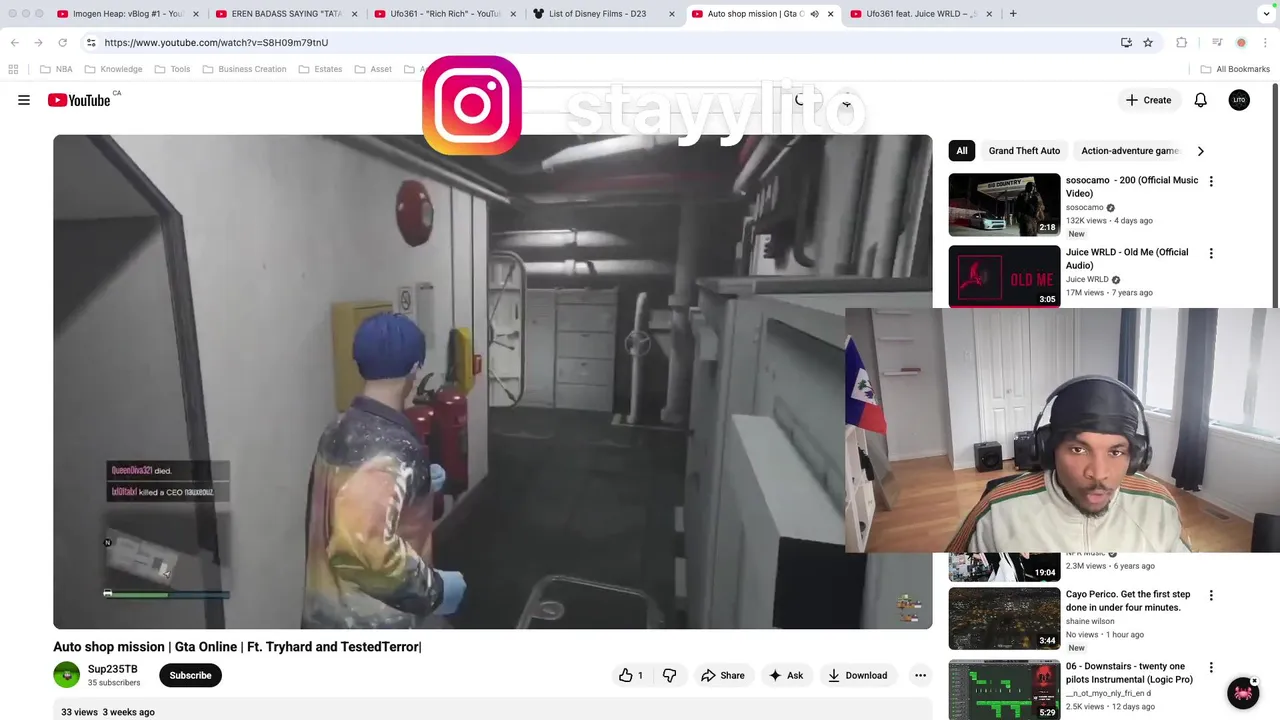This screenshot has height=720, width=1280.
Task: Open options menu for 06 Downstairs video
Action: coord(1211,667)
